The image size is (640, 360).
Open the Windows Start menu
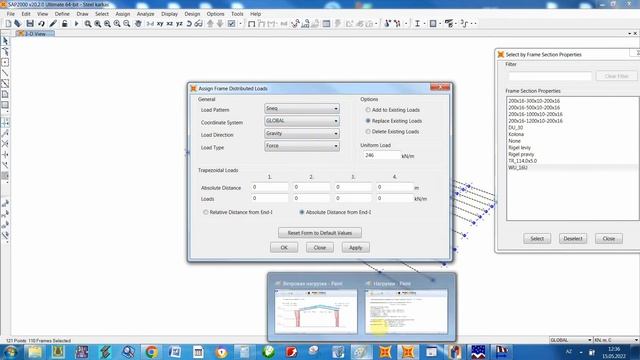(x=11, y=351)
